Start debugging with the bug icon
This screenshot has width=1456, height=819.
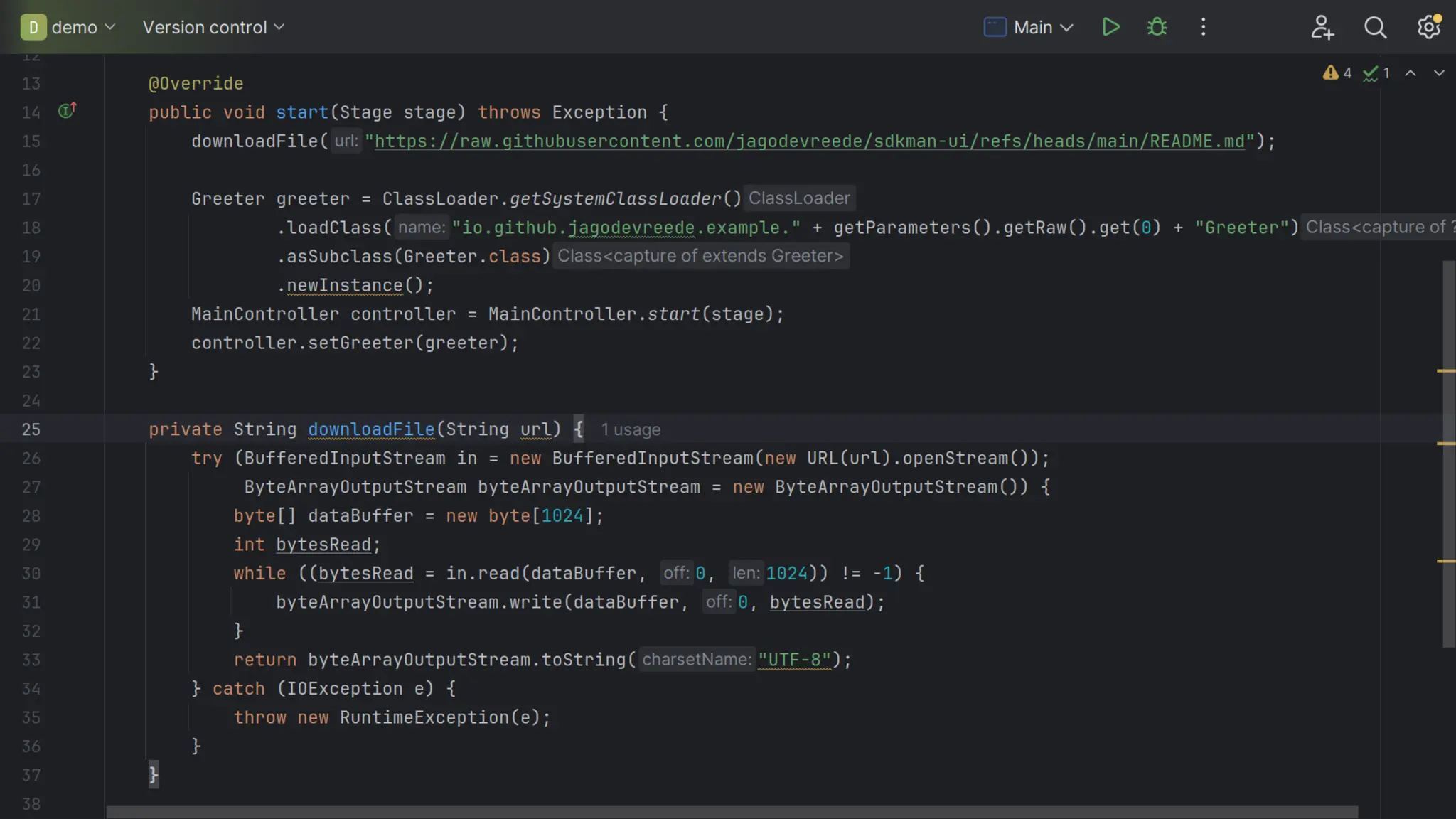(1157, 27)
